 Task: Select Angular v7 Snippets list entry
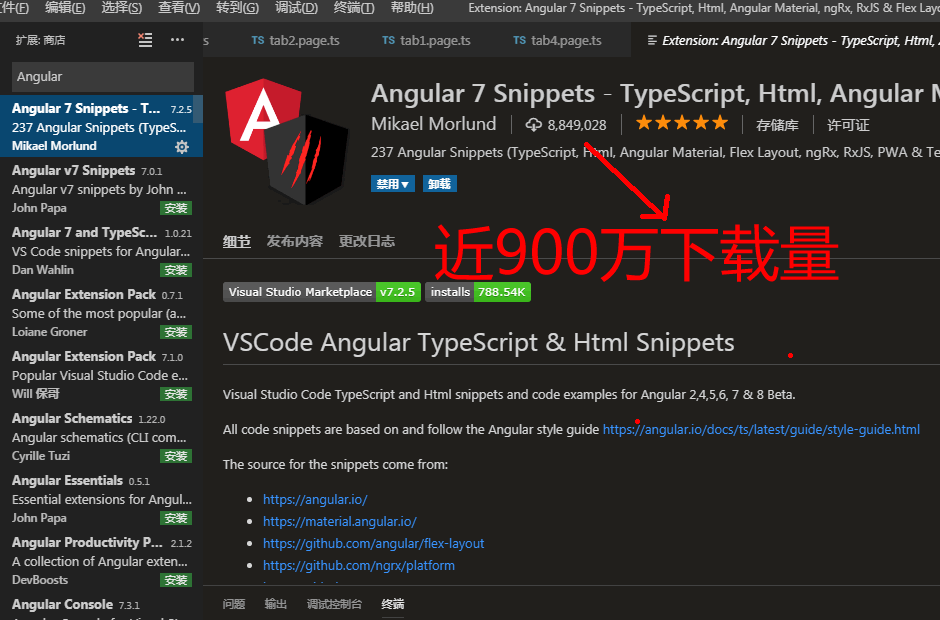(101, 188)
